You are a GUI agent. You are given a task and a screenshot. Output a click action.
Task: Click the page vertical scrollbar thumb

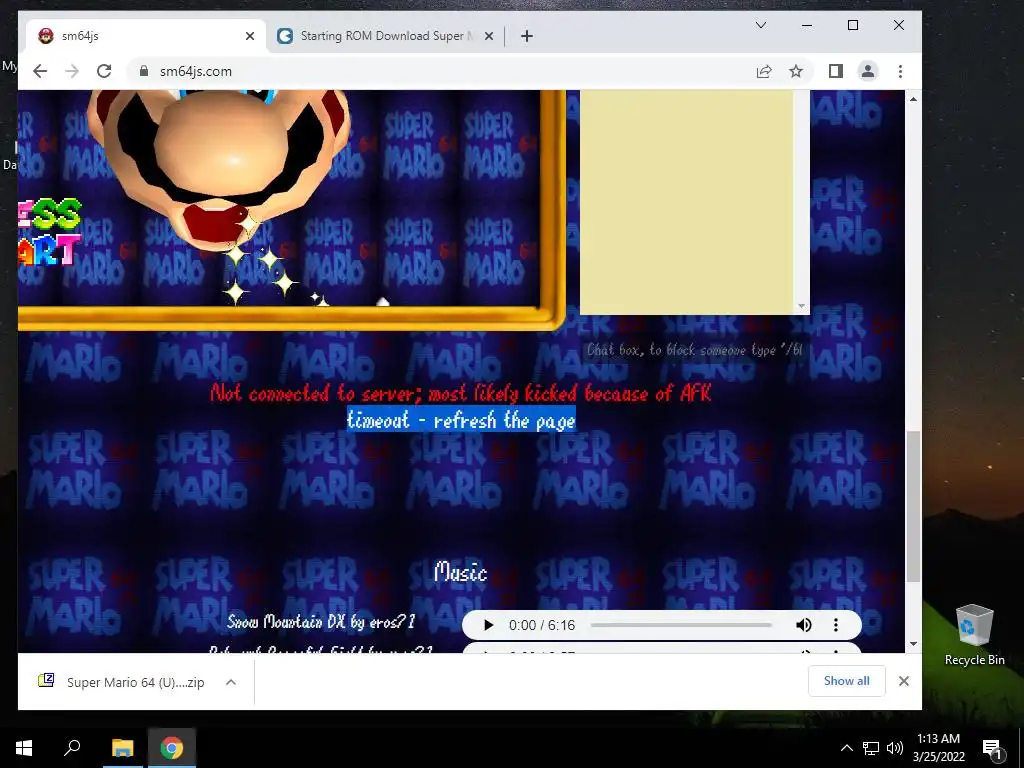[913, 507]
